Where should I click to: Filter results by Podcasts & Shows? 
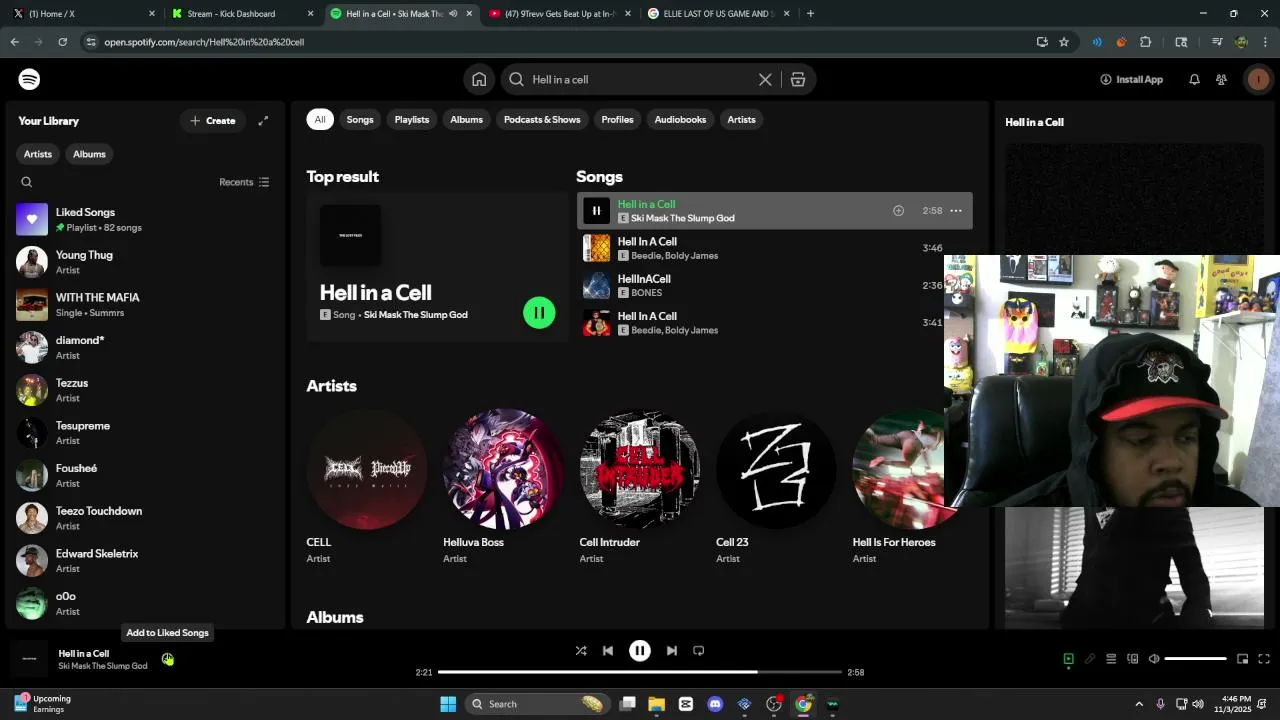542,120
